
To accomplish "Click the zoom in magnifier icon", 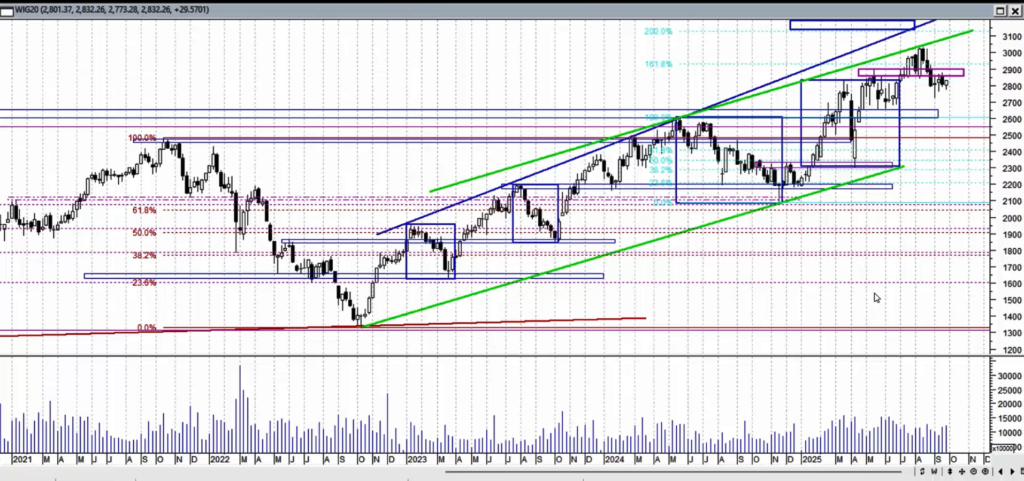I will point(985,471).
